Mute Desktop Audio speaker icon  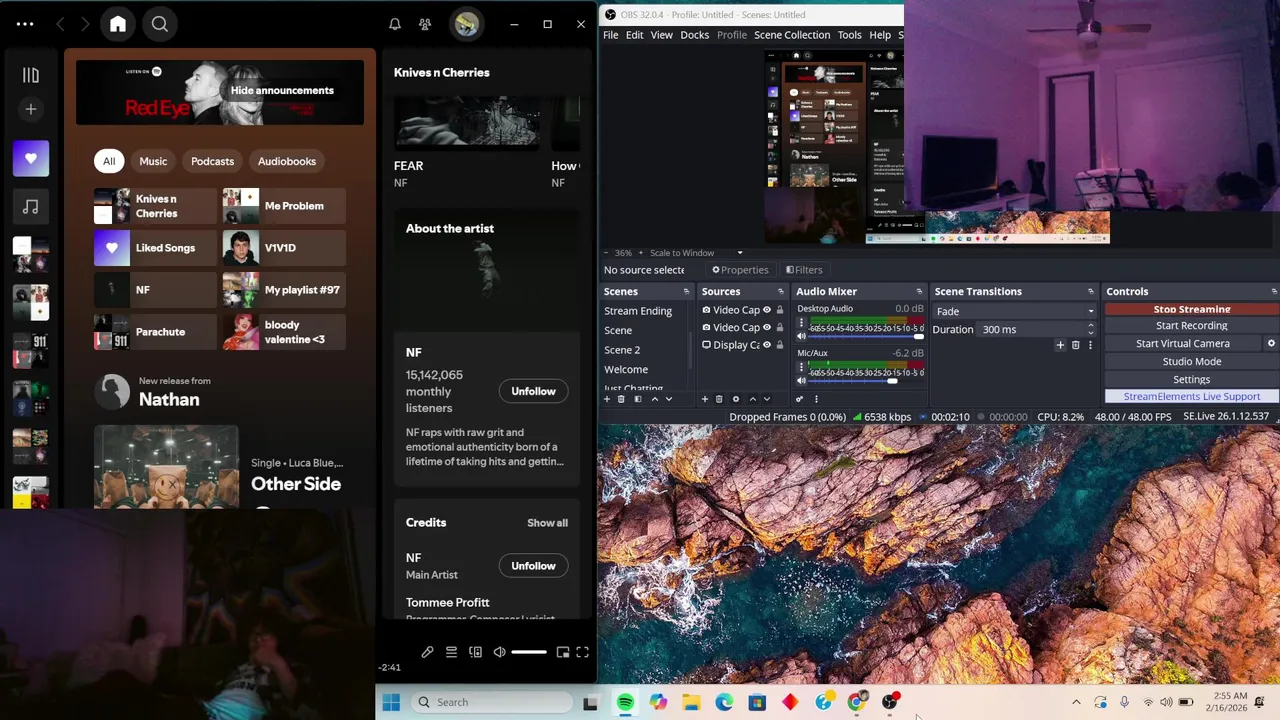tap(801, 336)
